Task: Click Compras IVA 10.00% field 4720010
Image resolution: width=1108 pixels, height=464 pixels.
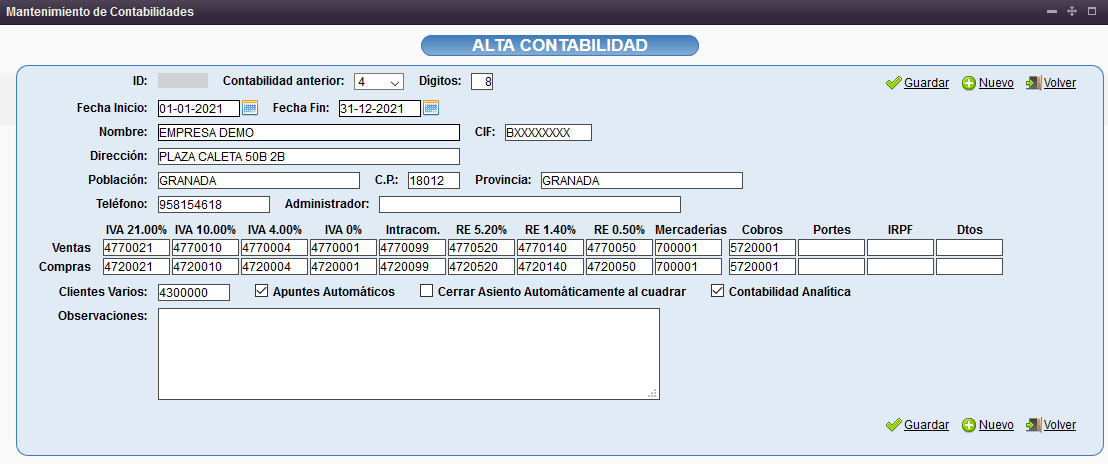Action: (x=206, y=267)
